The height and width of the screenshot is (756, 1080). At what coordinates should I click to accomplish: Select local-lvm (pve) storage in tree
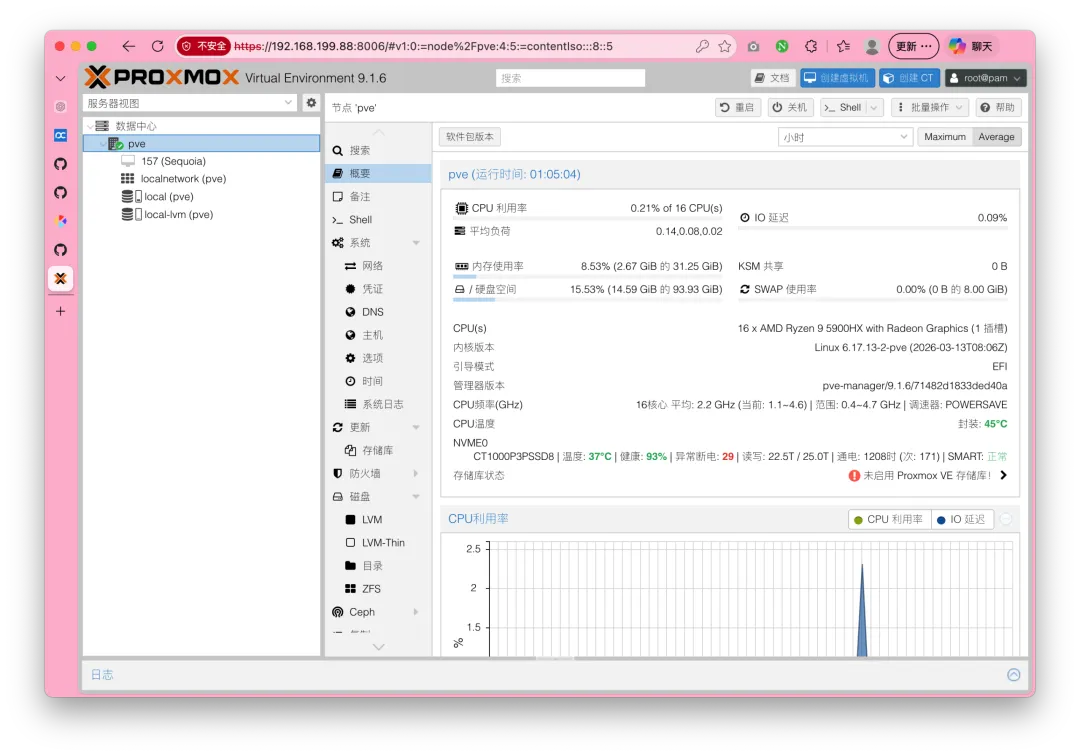click(x=178, y=214)
